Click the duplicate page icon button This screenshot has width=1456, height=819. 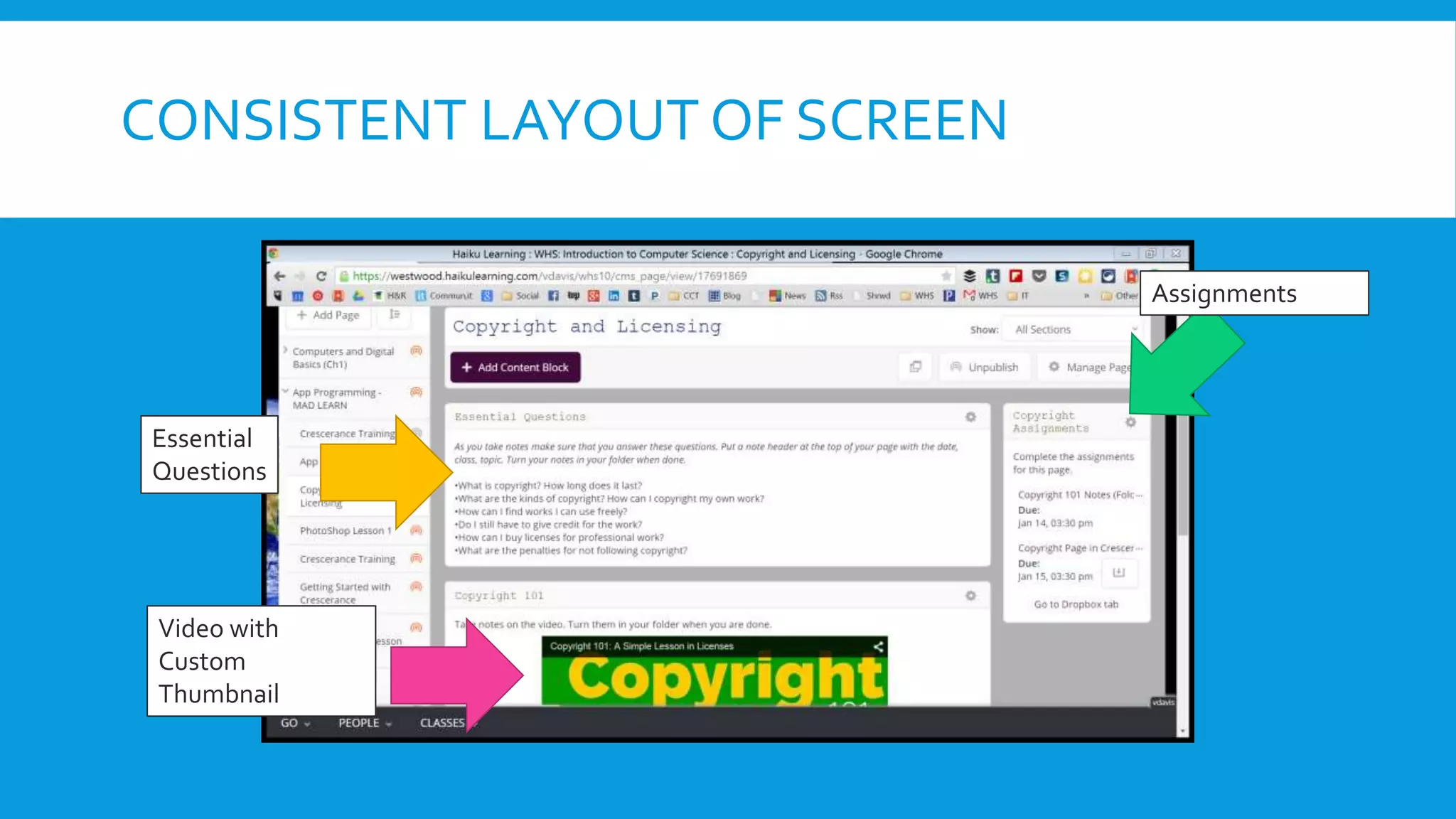(x=916, y=367)
